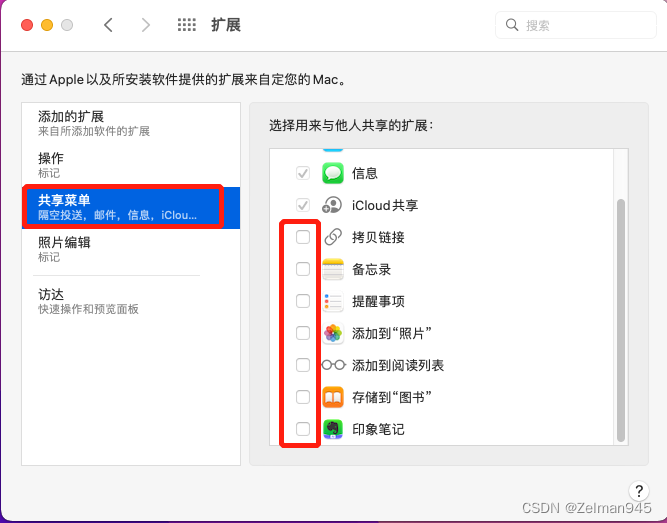Click the extensions list vertical scrollbar
This screenshot has height=523, width=667.
[x=621, y=320]
